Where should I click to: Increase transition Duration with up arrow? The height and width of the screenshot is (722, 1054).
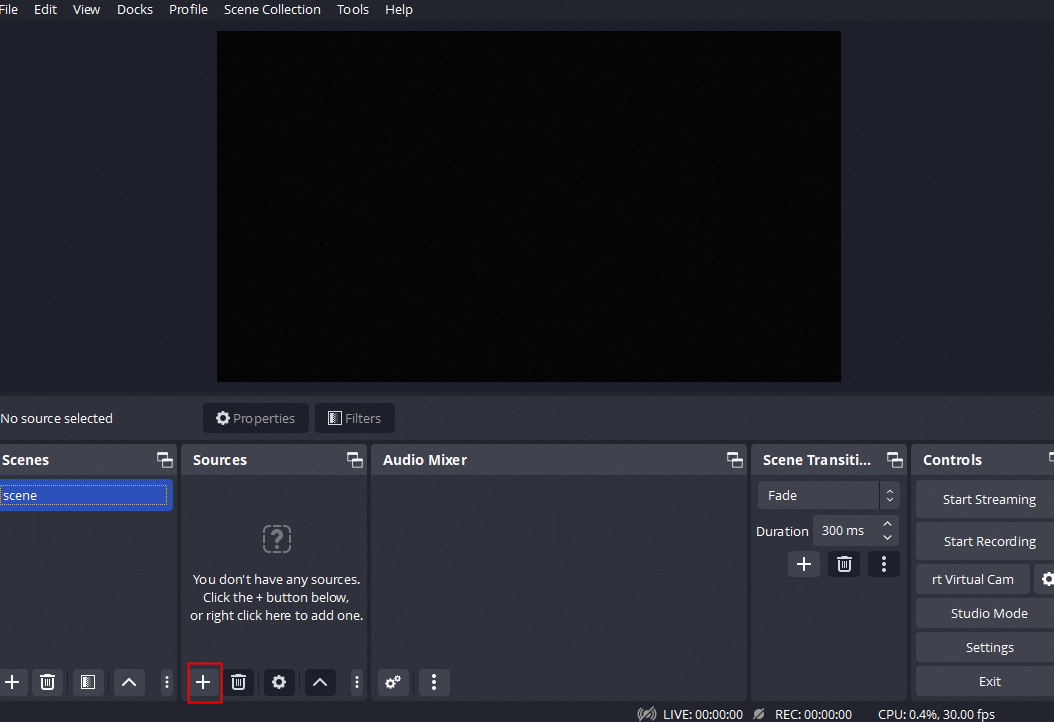tap(887, 524)
